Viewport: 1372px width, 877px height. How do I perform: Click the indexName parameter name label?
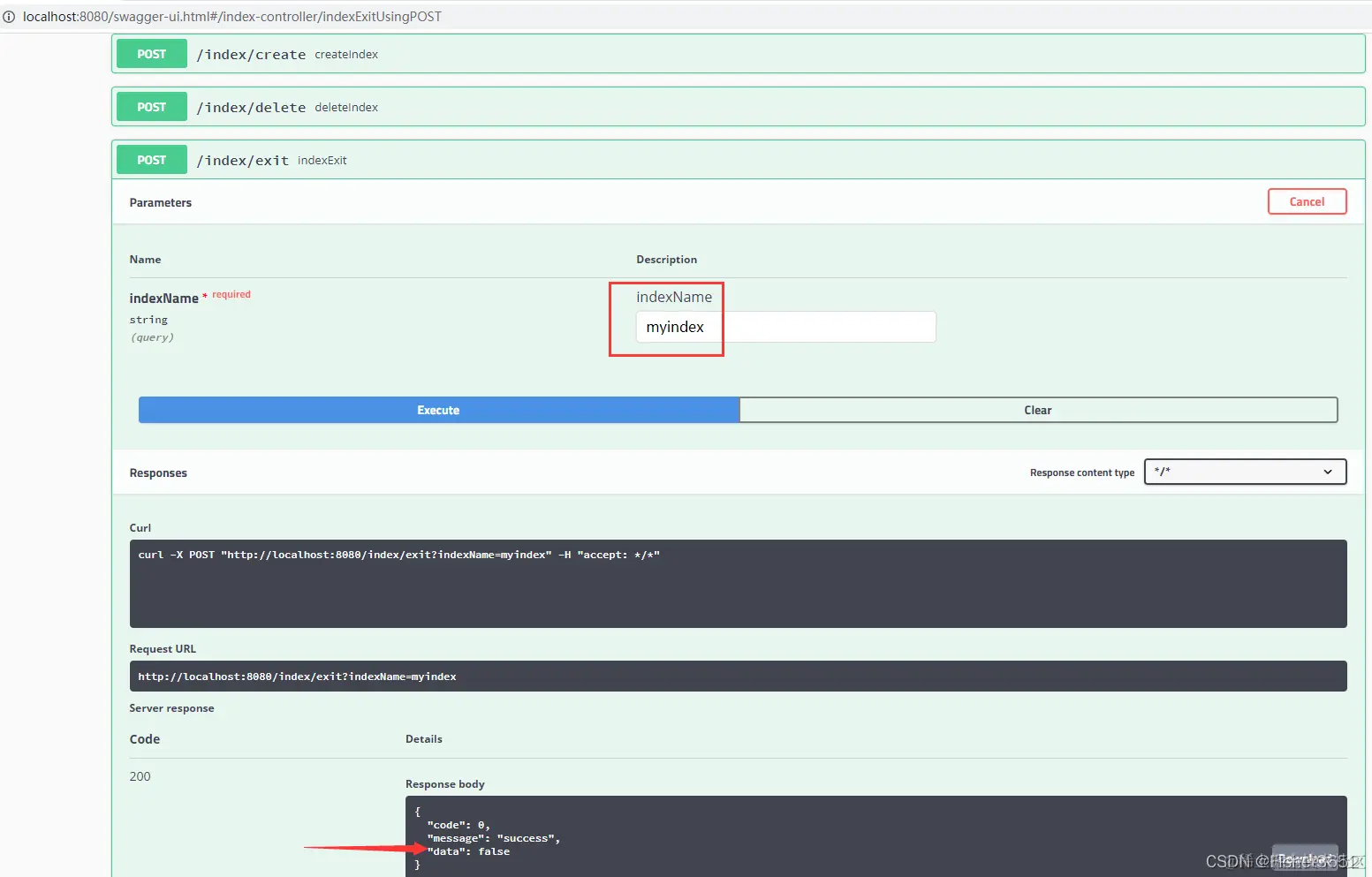click(x=163, y=299)
